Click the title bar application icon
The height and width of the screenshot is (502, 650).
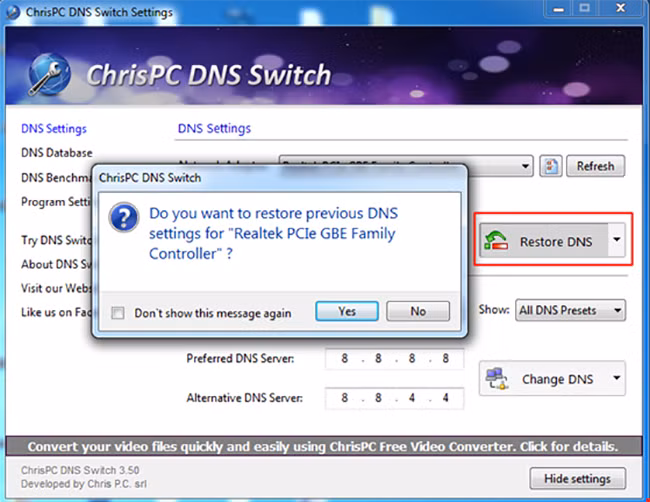11,12
